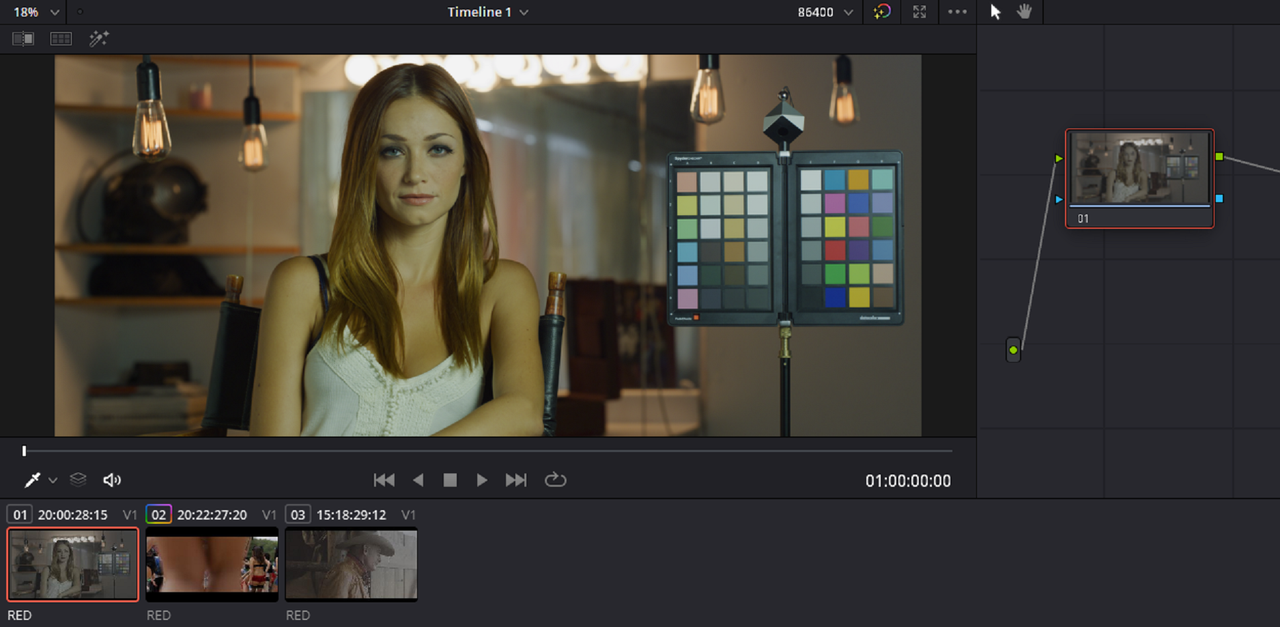Open the 86400 timecode dropdown
The height and width of the screenshot is (627, 1280).
pyautogui.click(x=826, y=12)
